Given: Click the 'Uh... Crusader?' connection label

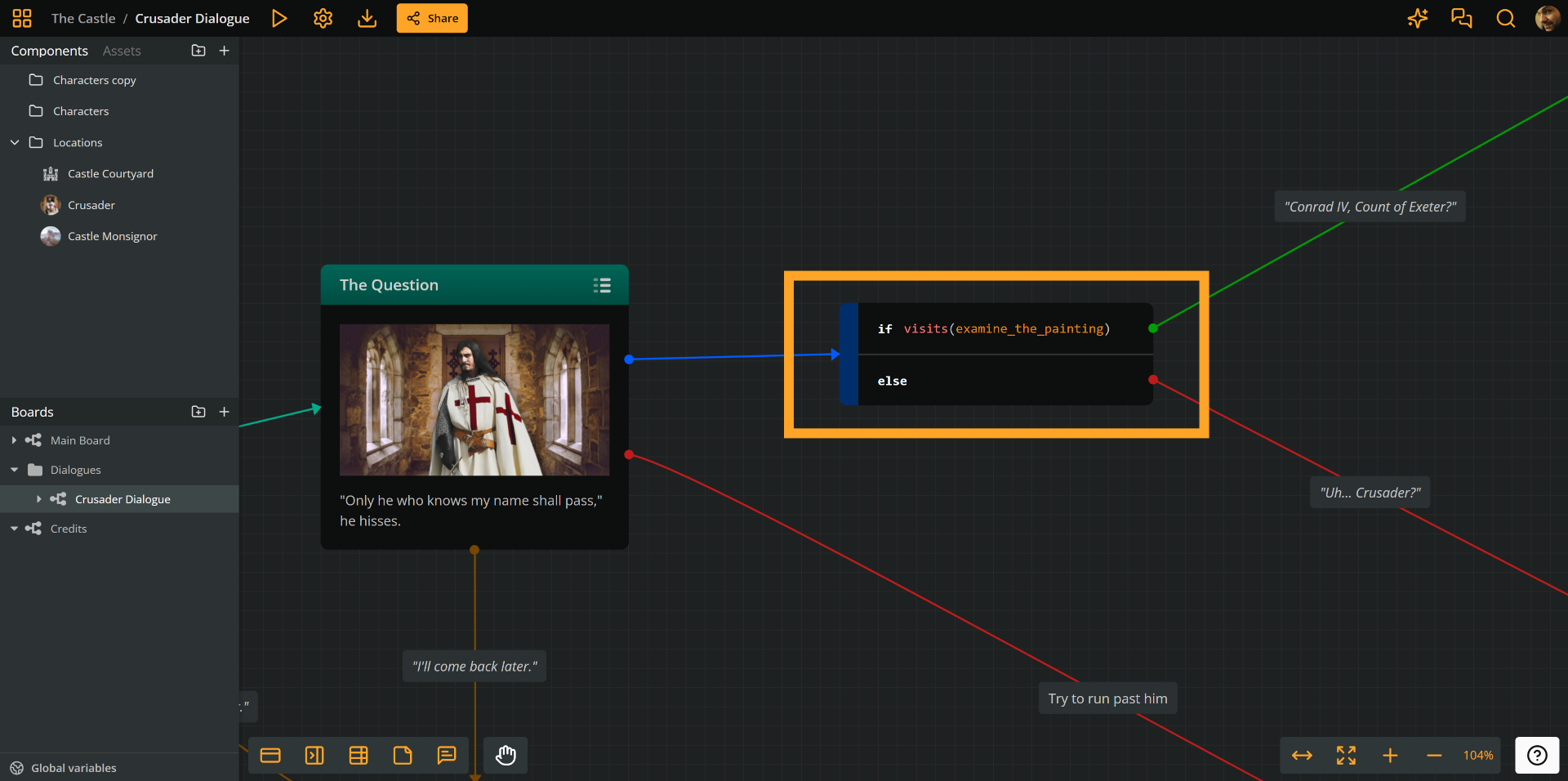Looking at the screenshot, I should (x=1370, y=493).
